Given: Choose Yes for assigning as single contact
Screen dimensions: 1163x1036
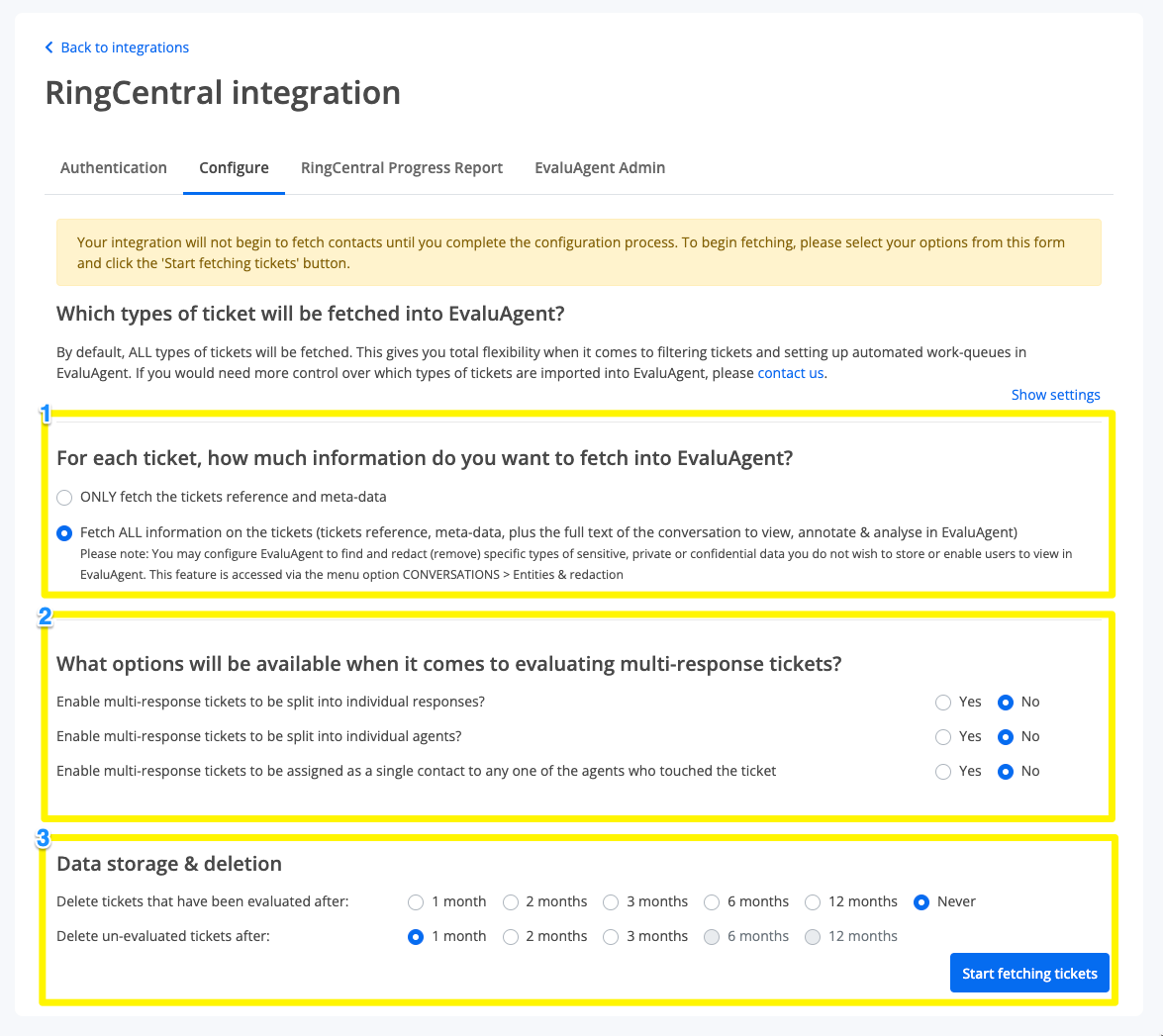Looking at the screenshot, I should (942, 772).
